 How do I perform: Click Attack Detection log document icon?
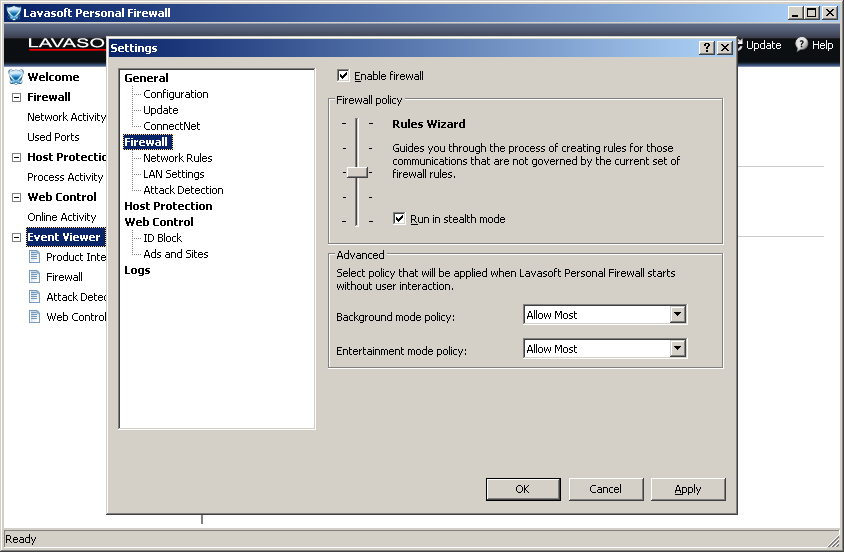tap(34, 296)
